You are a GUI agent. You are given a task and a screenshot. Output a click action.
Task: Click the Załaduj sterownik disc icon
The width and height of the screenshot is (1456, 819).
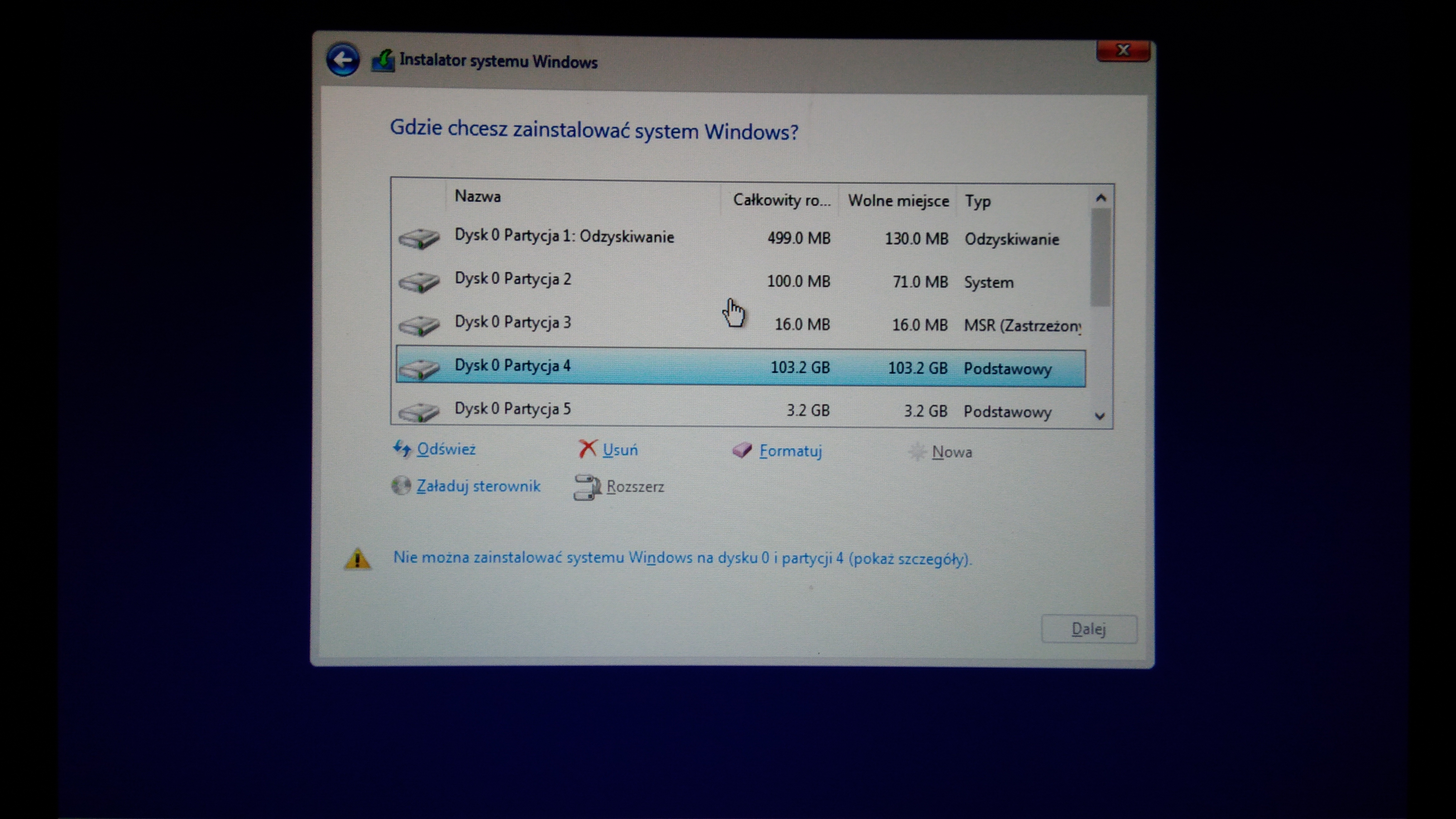tap(401, 486)
